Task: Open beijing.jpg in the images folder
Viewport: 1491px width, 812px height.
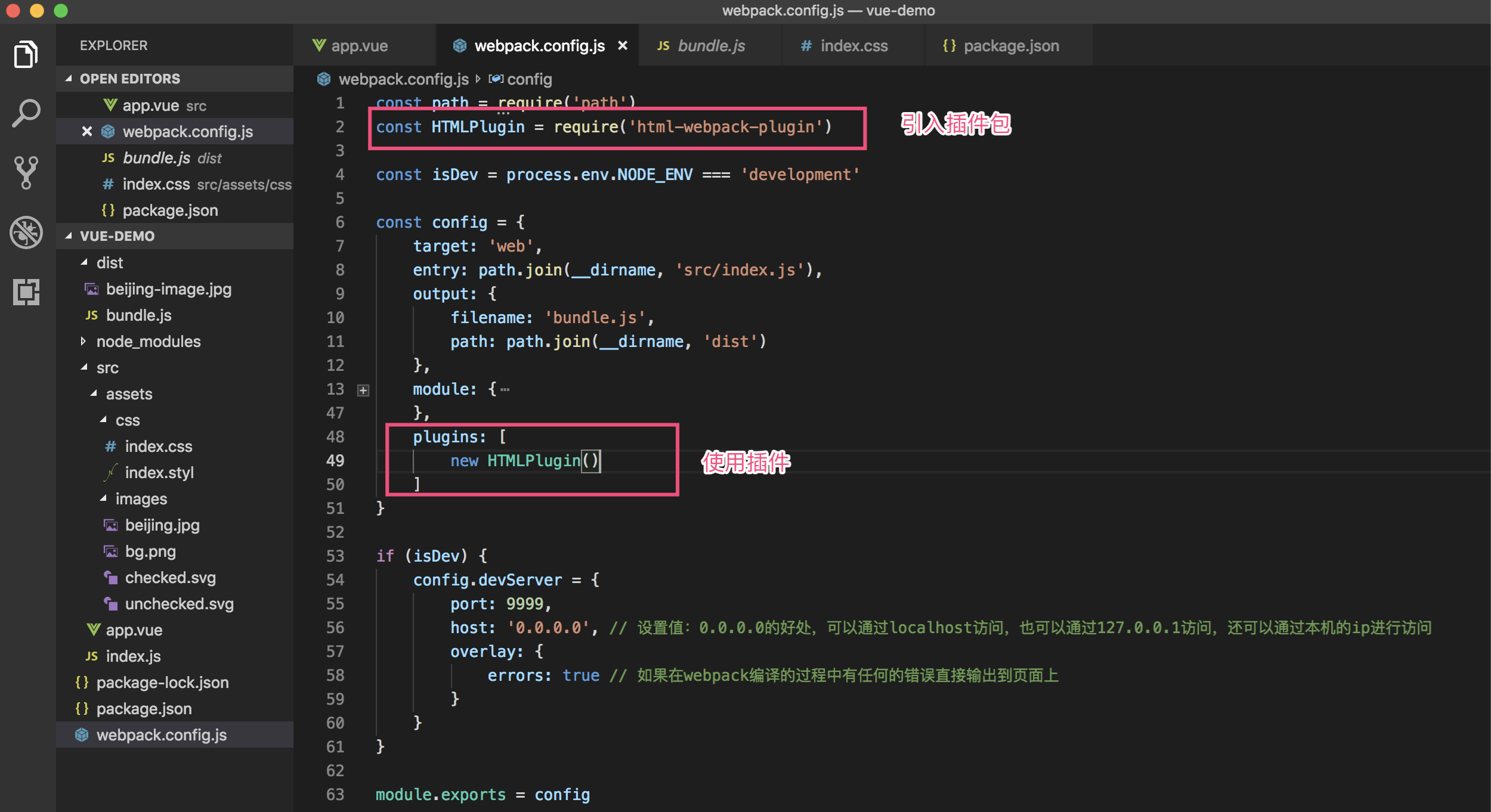Action: pyautogui.click(x=162, y=525)
